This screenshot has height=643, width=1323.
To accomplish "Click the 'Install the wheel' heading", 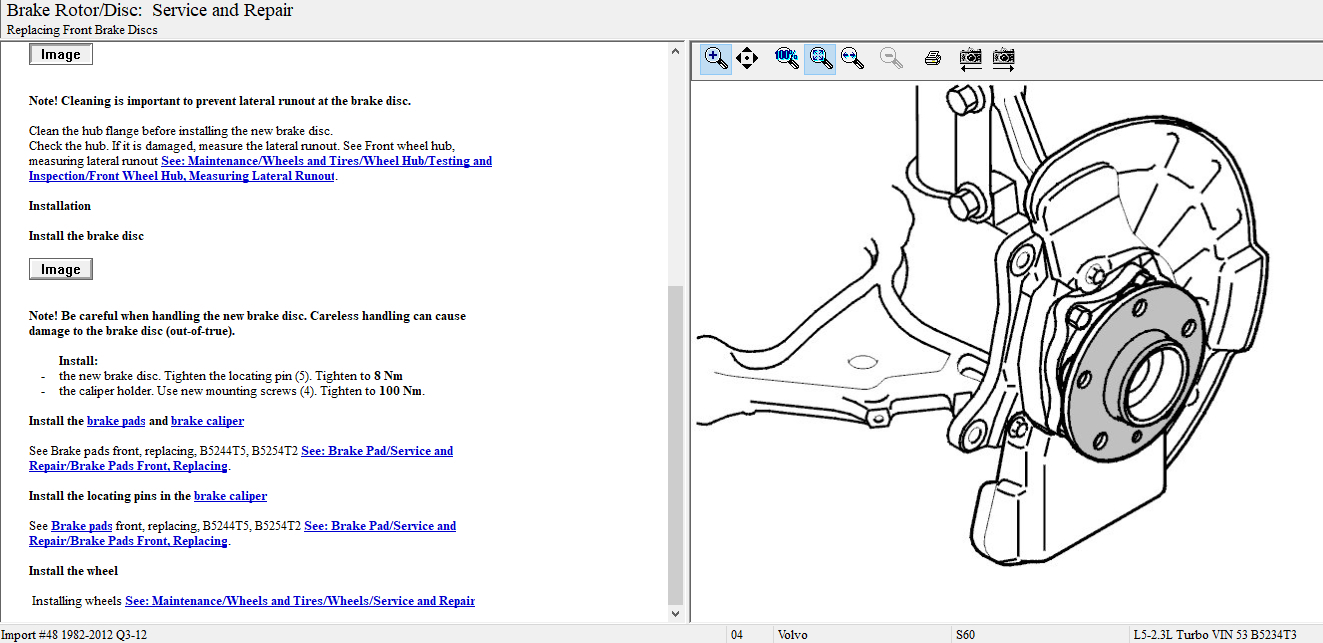I will click(x=73, y=571).
